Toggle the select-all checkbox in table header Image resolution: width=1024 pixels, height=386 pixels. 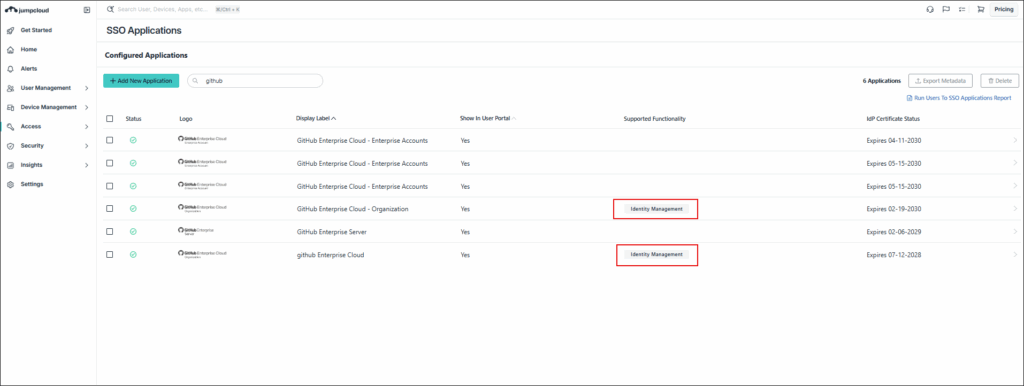(110, 119)
